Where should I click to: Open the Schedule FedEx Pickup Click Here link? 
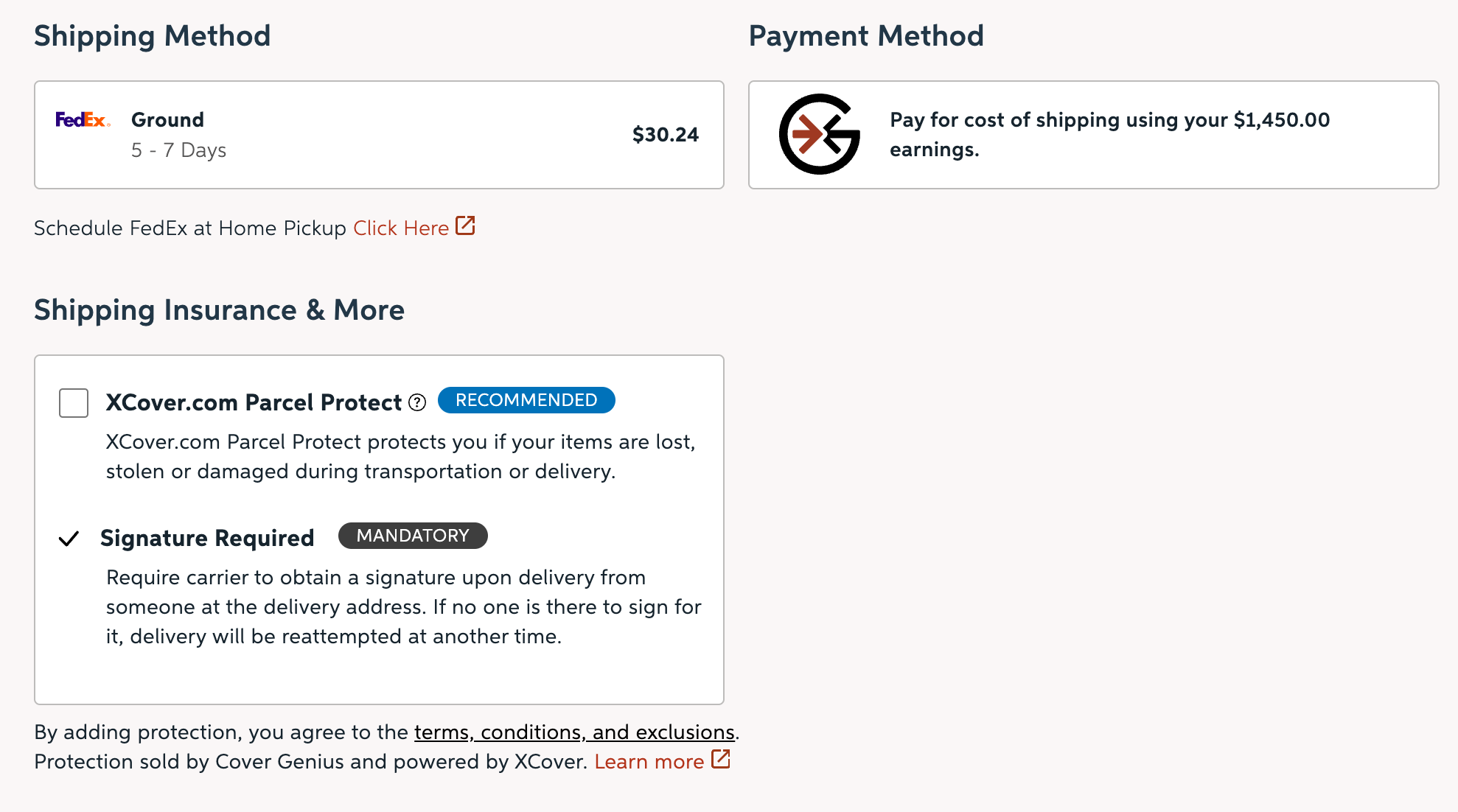400,228
